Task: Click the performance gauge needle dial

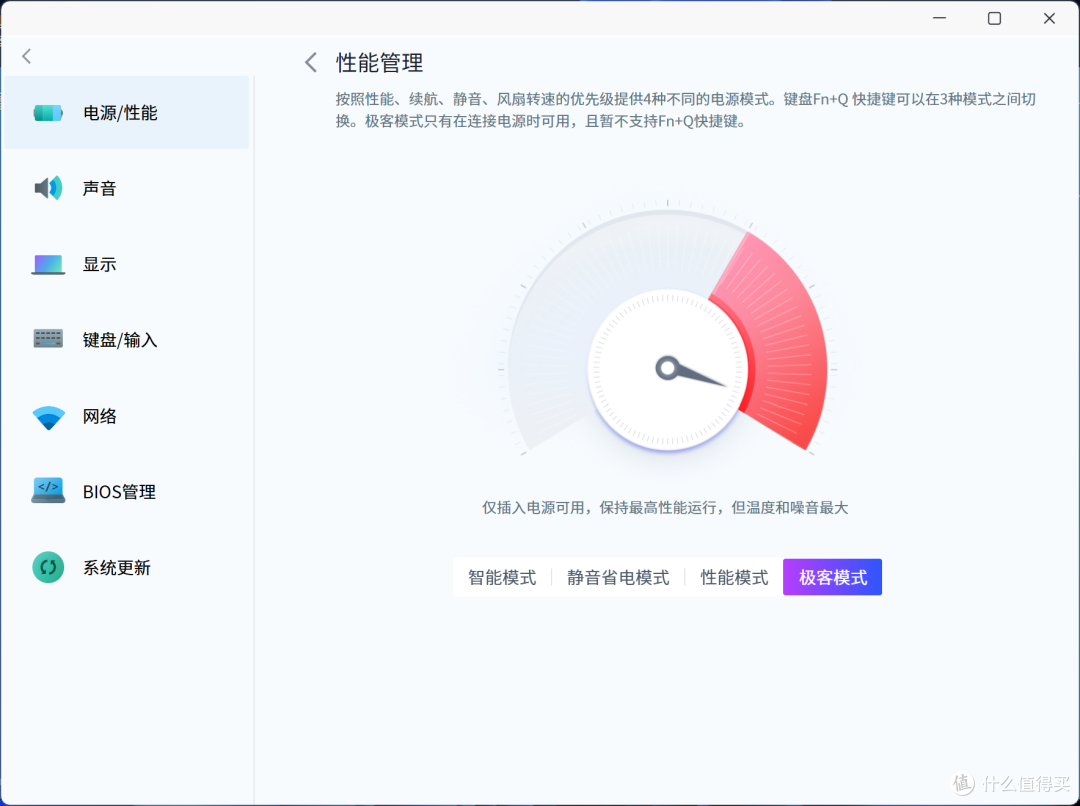Action: coord(667,369)
